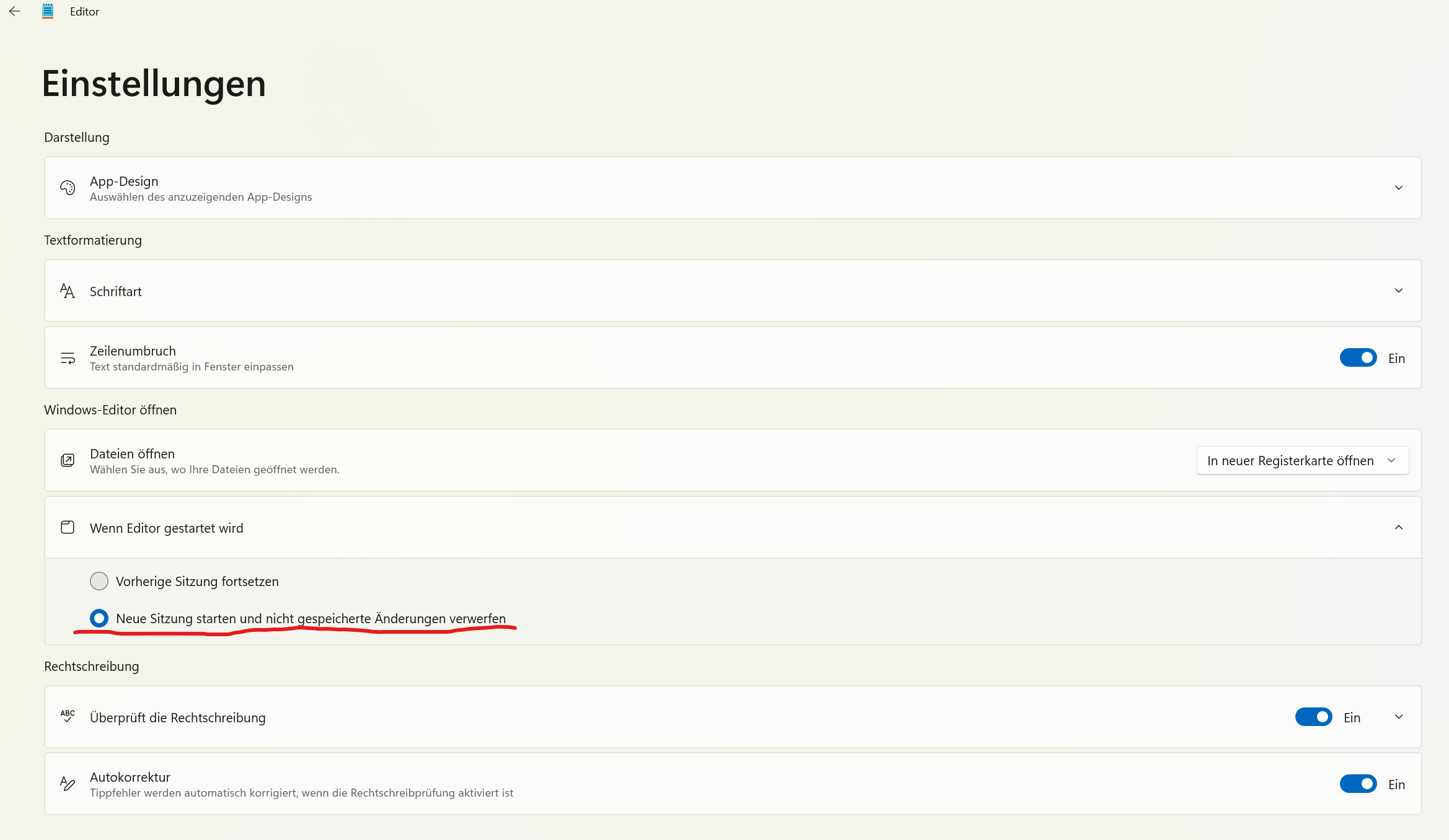Expand the Schriftart section chevron

[1398, 291]
